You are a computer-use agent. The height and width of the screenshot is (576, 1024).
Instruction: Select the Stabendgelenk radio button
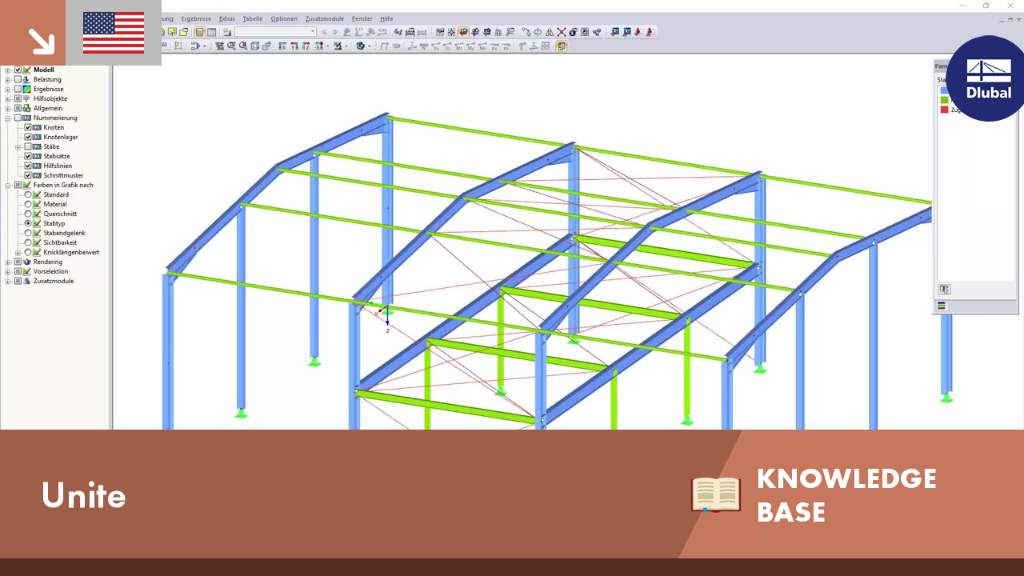28,233
